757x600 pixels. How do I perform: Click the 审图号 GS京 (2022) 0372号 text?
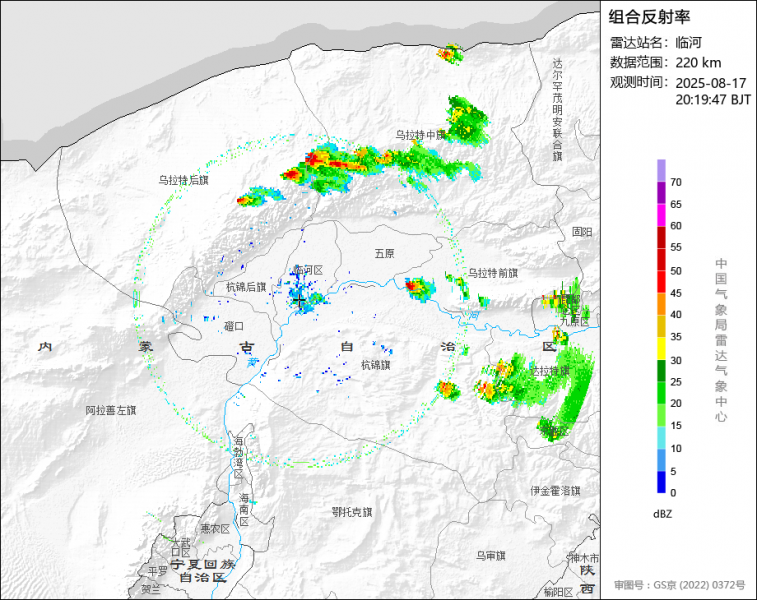[x=679, y=583]
